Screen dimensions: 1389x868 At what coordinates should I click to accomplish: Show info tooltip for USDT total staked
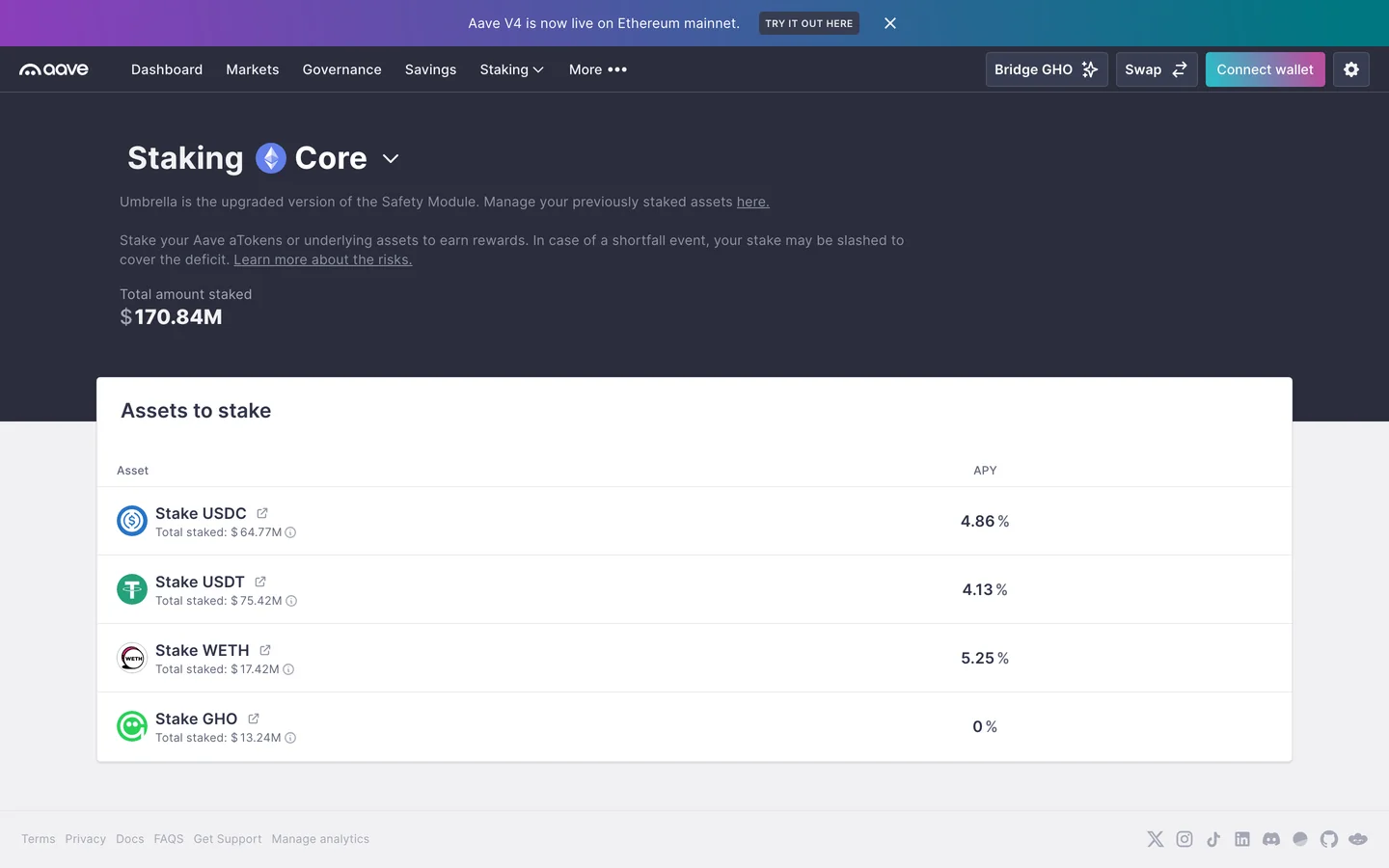tap(291, 601)
